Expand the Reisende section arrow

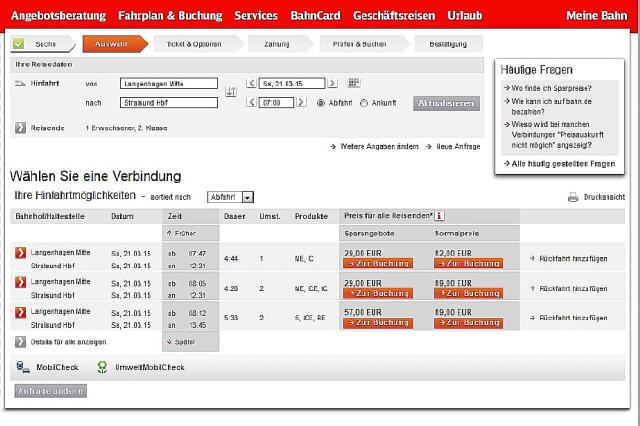(x=20, y=128)
